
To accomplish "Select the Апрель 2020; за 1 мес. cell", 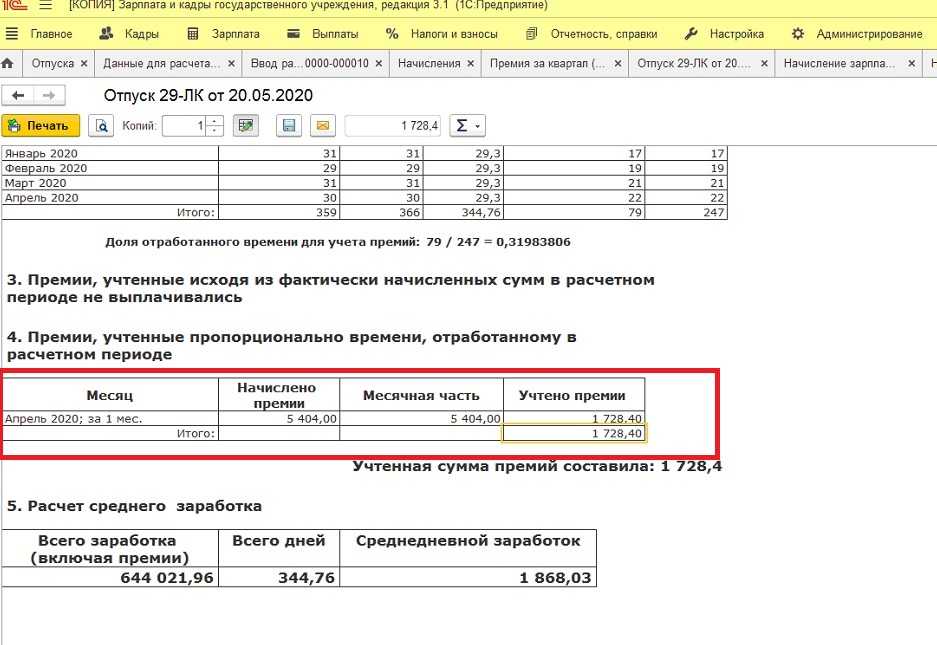I will 111,418.
